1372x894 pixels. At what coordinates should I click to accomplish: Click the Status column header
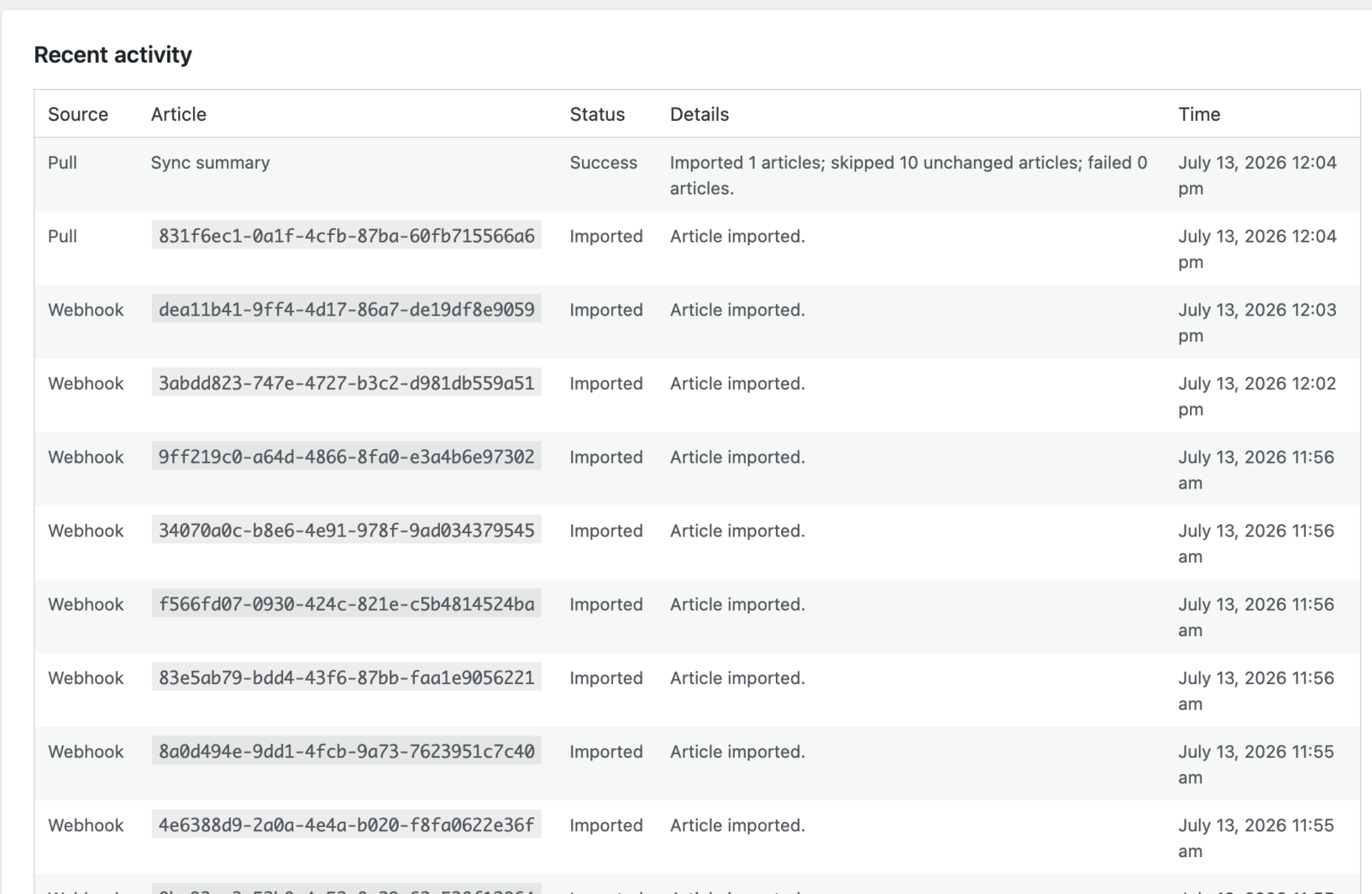pyautogui.click(x=597, y=114)
